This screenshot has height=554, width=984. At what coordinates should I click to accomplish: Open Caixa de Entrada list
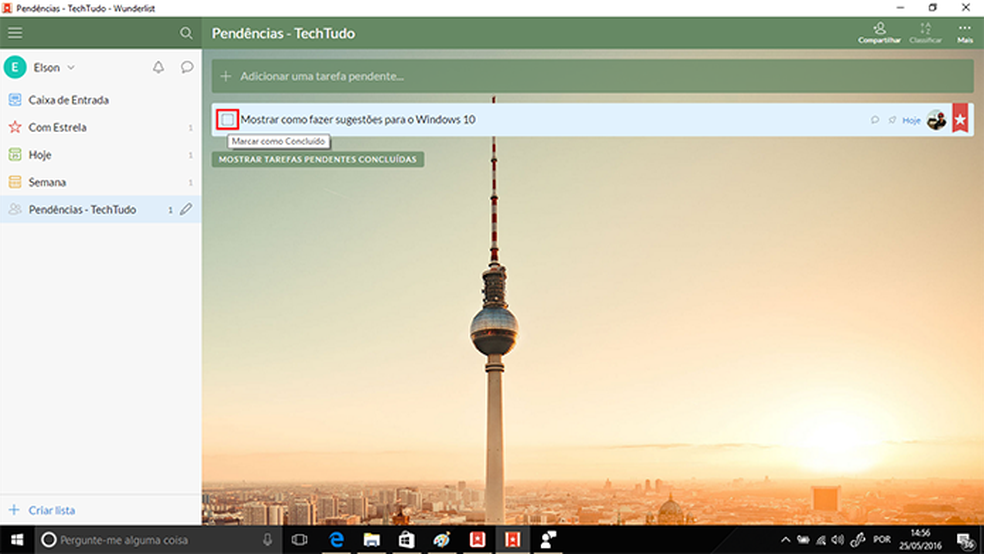[x=100, y=100]
